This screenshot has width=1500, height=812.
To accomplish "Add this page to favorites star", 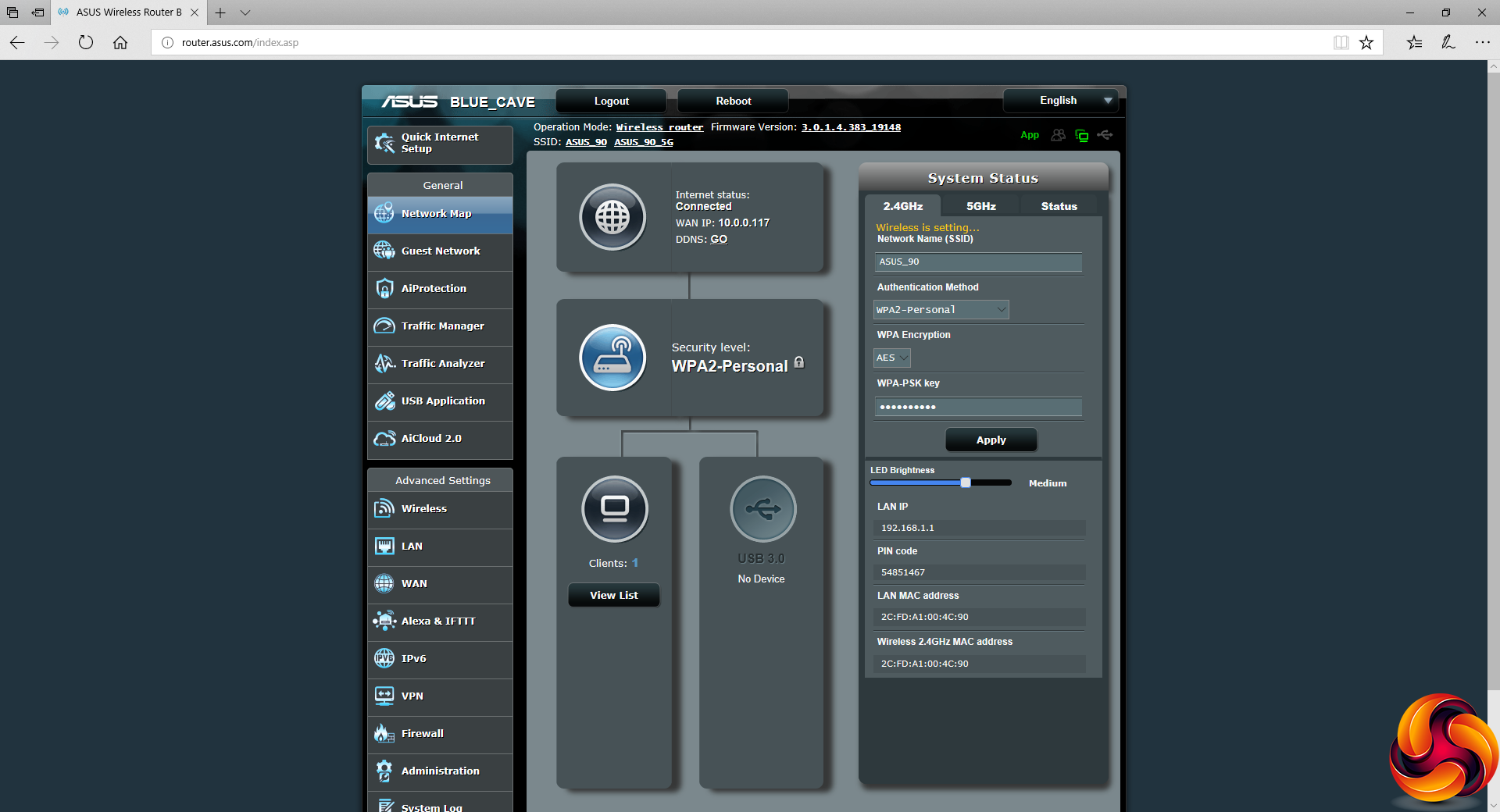I will (1366, 43).
